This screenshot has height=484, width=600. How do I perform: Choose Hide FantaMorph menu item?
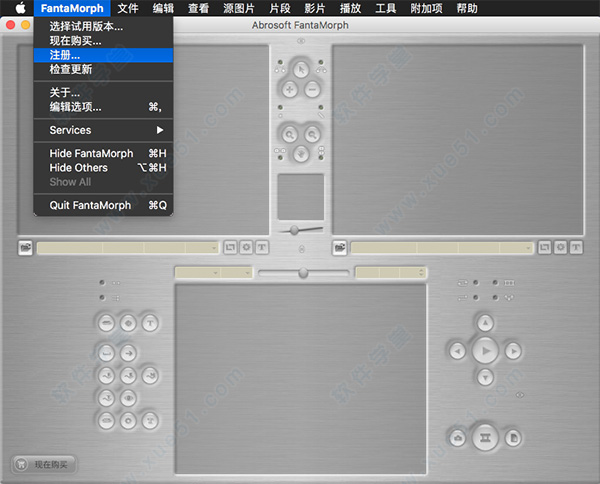click(103, 153)
